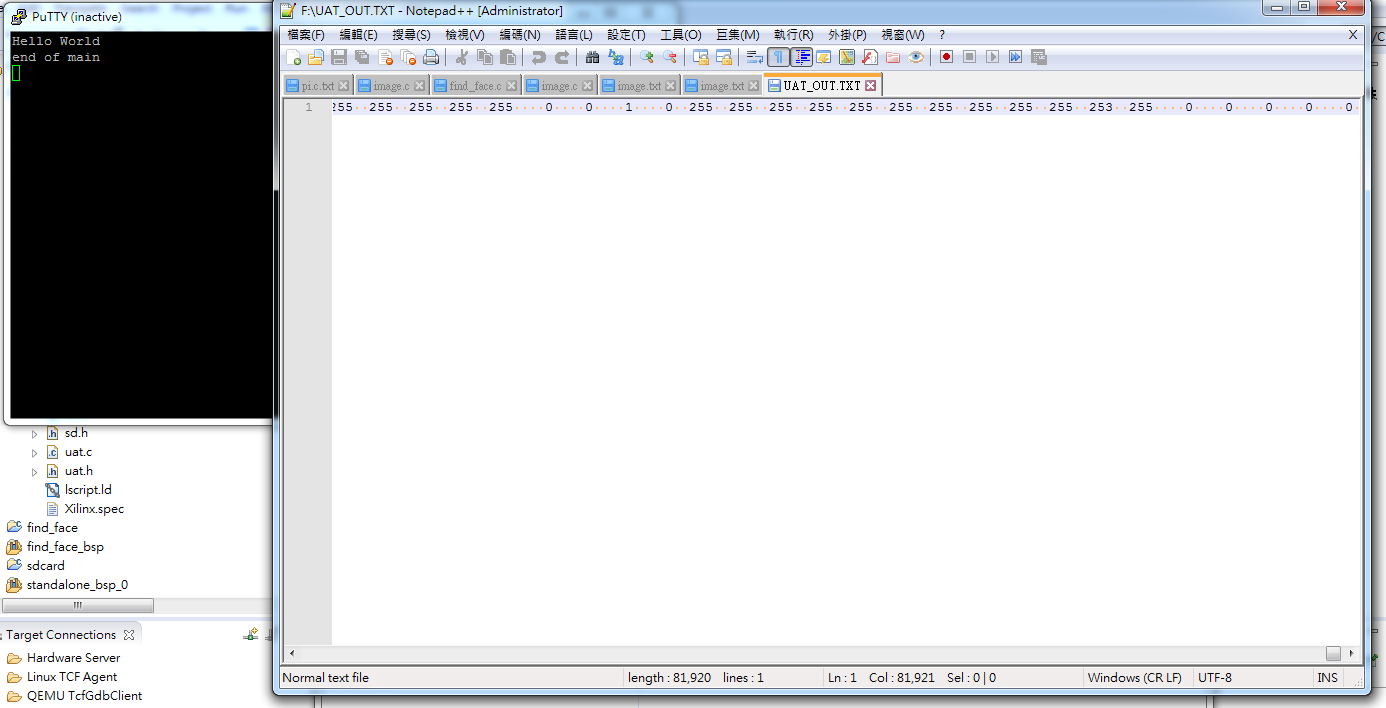Click the Cut scissors icon
The height and width of the screenshot is (708, 1386).
pyautogui.click(x=462, y=57)
